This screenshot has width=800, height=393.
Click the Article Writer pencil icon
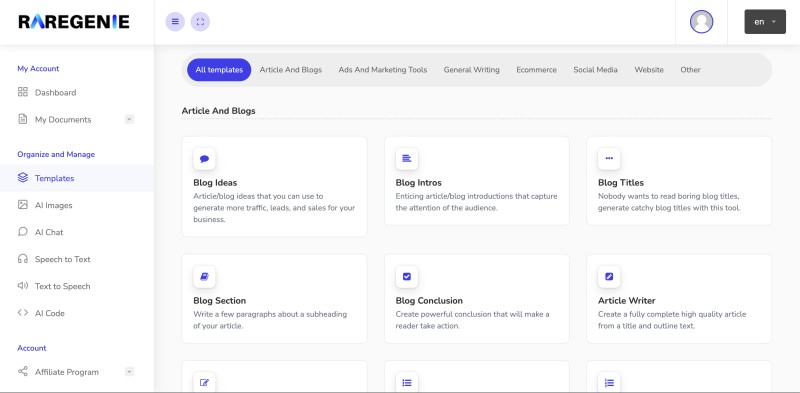609,277
